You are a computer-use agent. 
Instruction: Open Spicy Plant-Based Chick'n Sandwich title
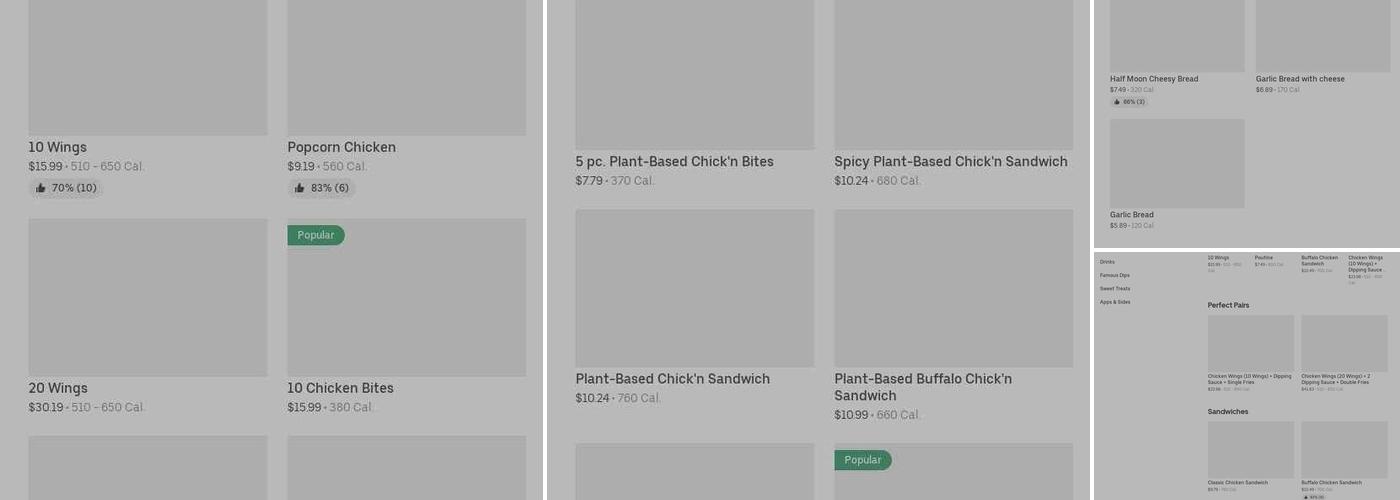pos(950,161)
